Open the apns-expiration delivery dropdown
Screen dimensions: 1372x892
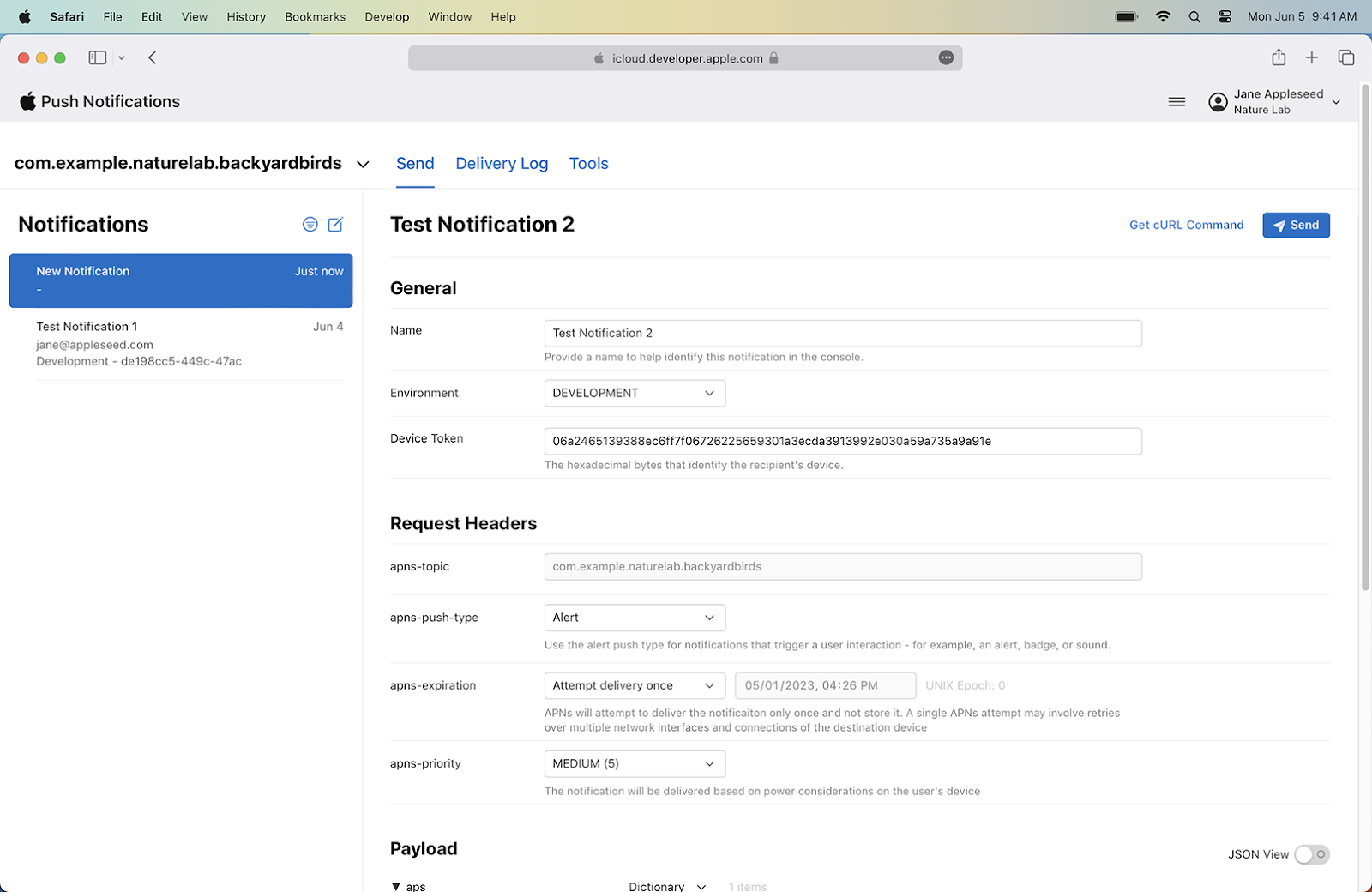[x=635, y=686]
